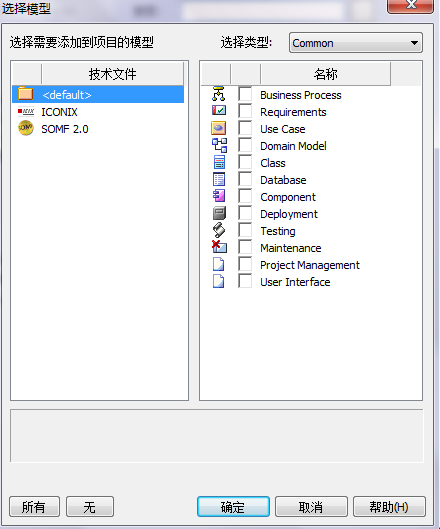Enable the Requirements checkbox
Image resolution: width=440 pixels, height=529 pixels.
pyautogui.click(x=245, y=111)
